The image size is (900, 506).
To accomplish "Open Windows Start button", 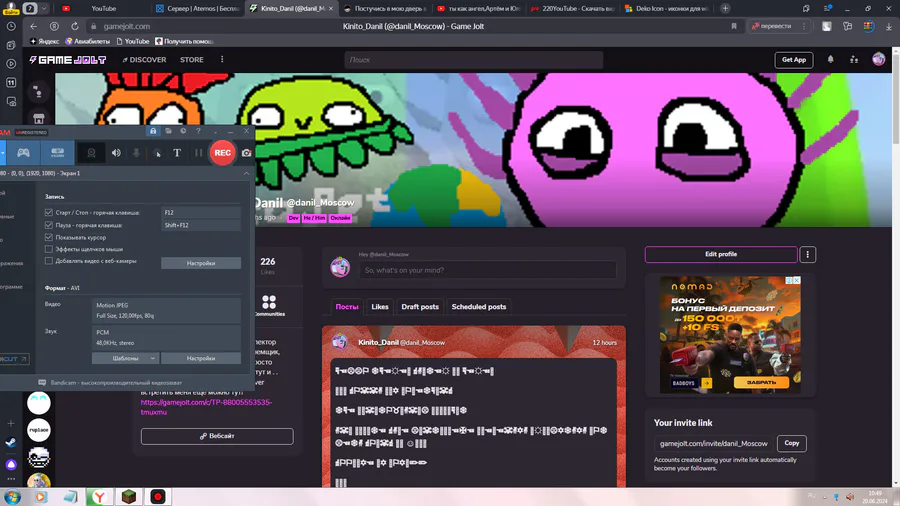I will point(12,497).
